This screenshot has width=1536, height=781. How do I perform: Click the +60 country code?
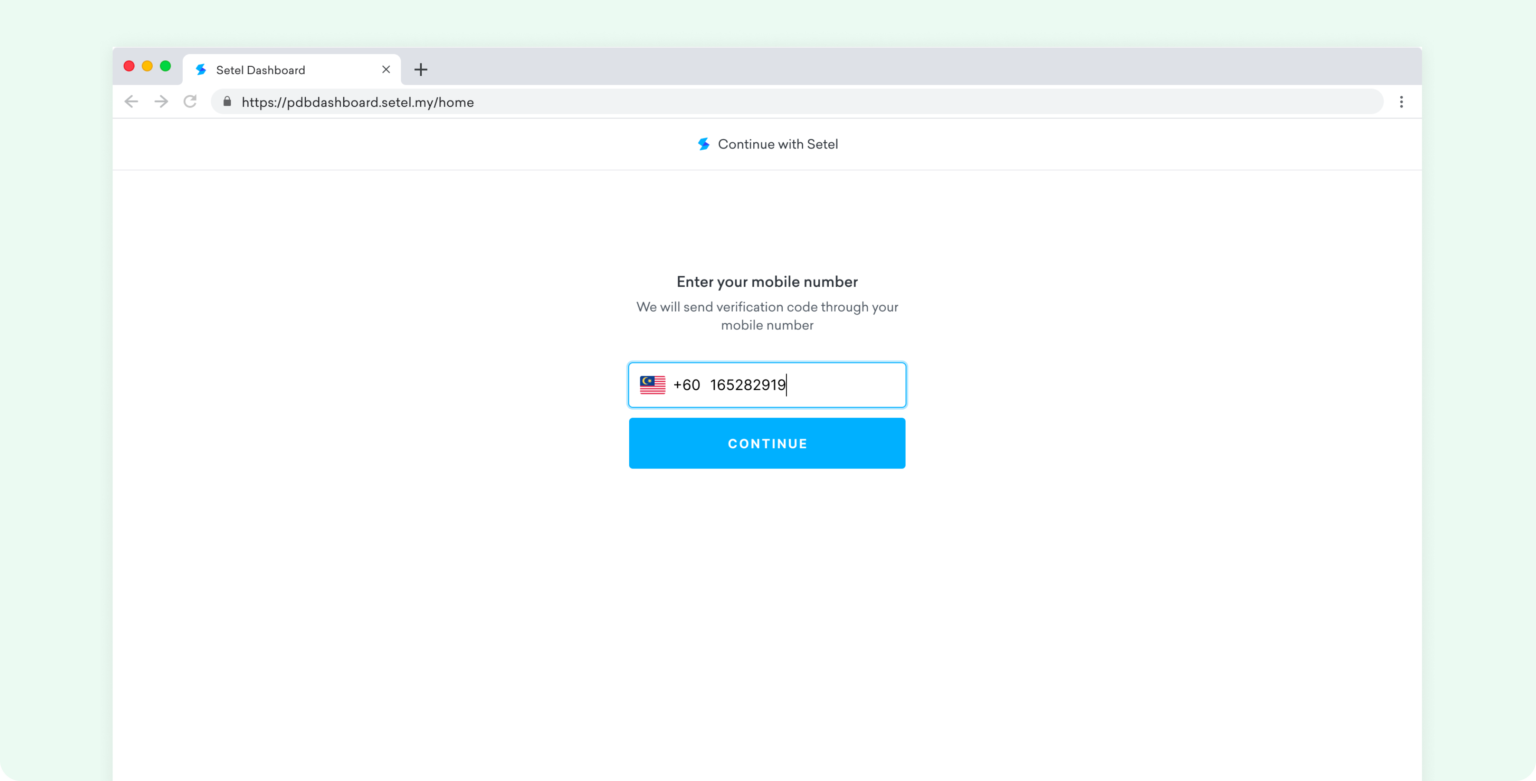pyautogui.click(x=687, y=385)
